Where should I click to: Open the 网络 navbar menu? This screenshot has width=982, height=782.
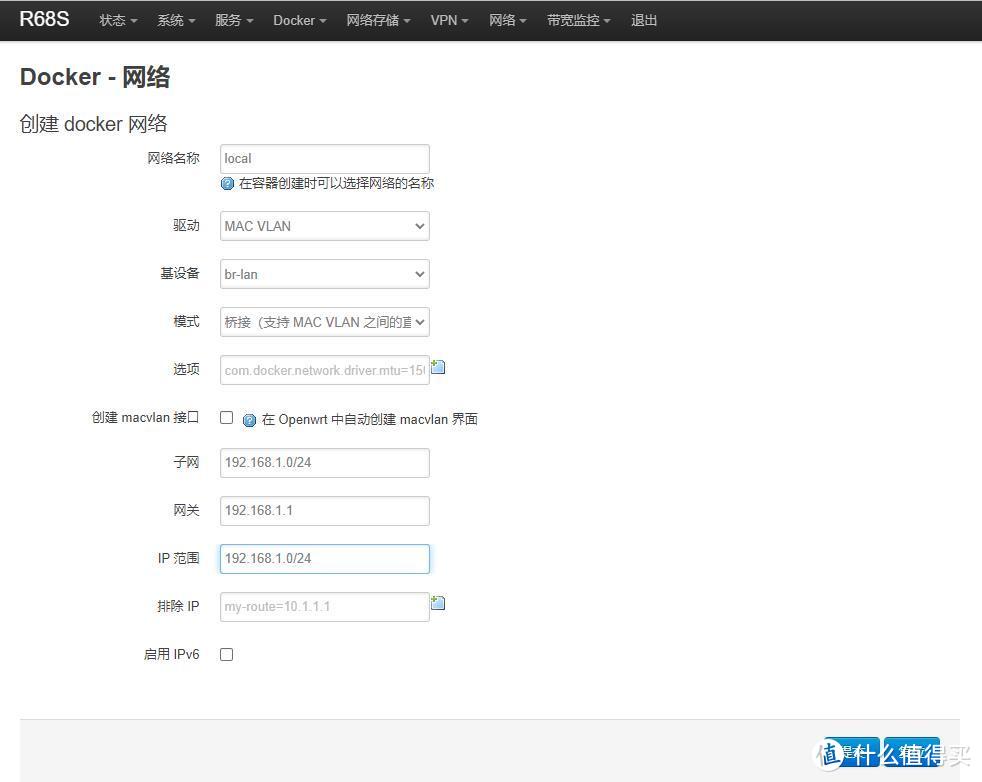507,21
